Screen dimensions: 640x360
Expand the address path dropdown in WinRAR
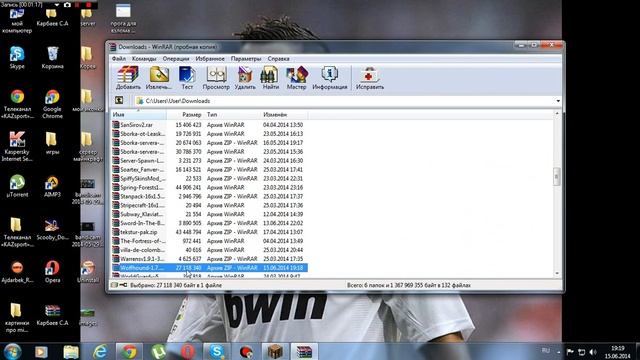[x=558, y=101]
